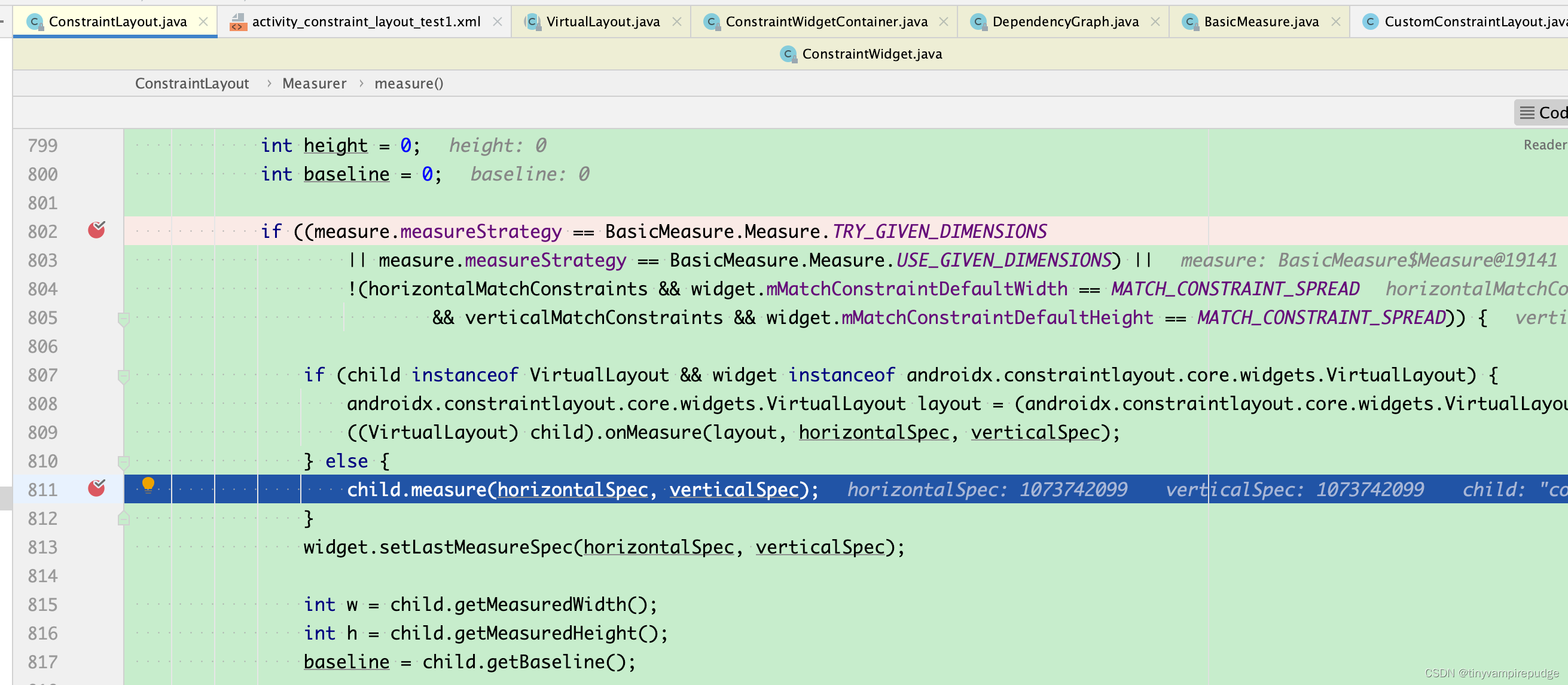Screen dimensions: 1568x685
Task: Collapse the fold marker at line 810
Action: pos(124,461)
